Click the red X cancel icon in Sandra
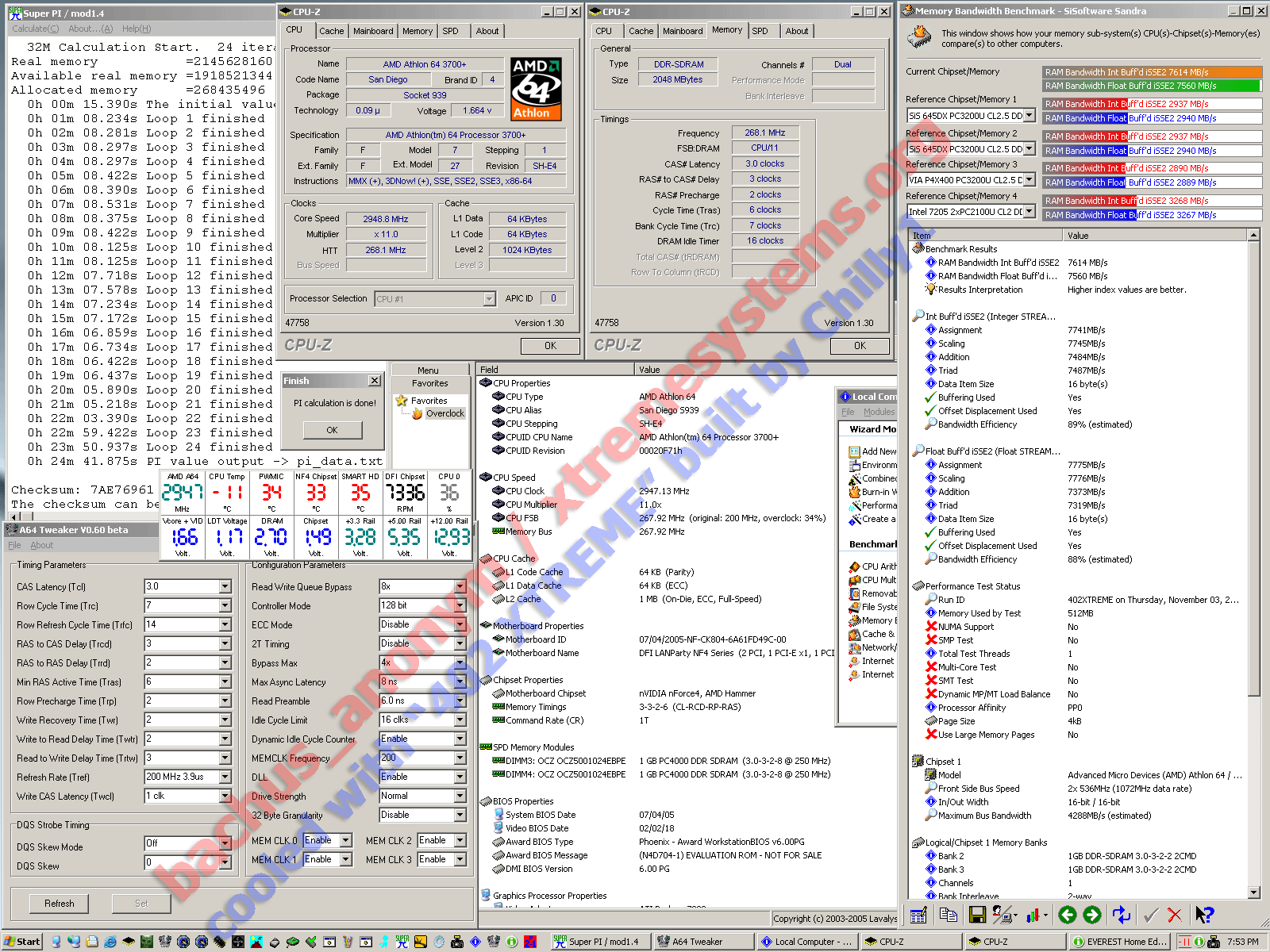The image size is (1270, 952). pos(1176,915)
